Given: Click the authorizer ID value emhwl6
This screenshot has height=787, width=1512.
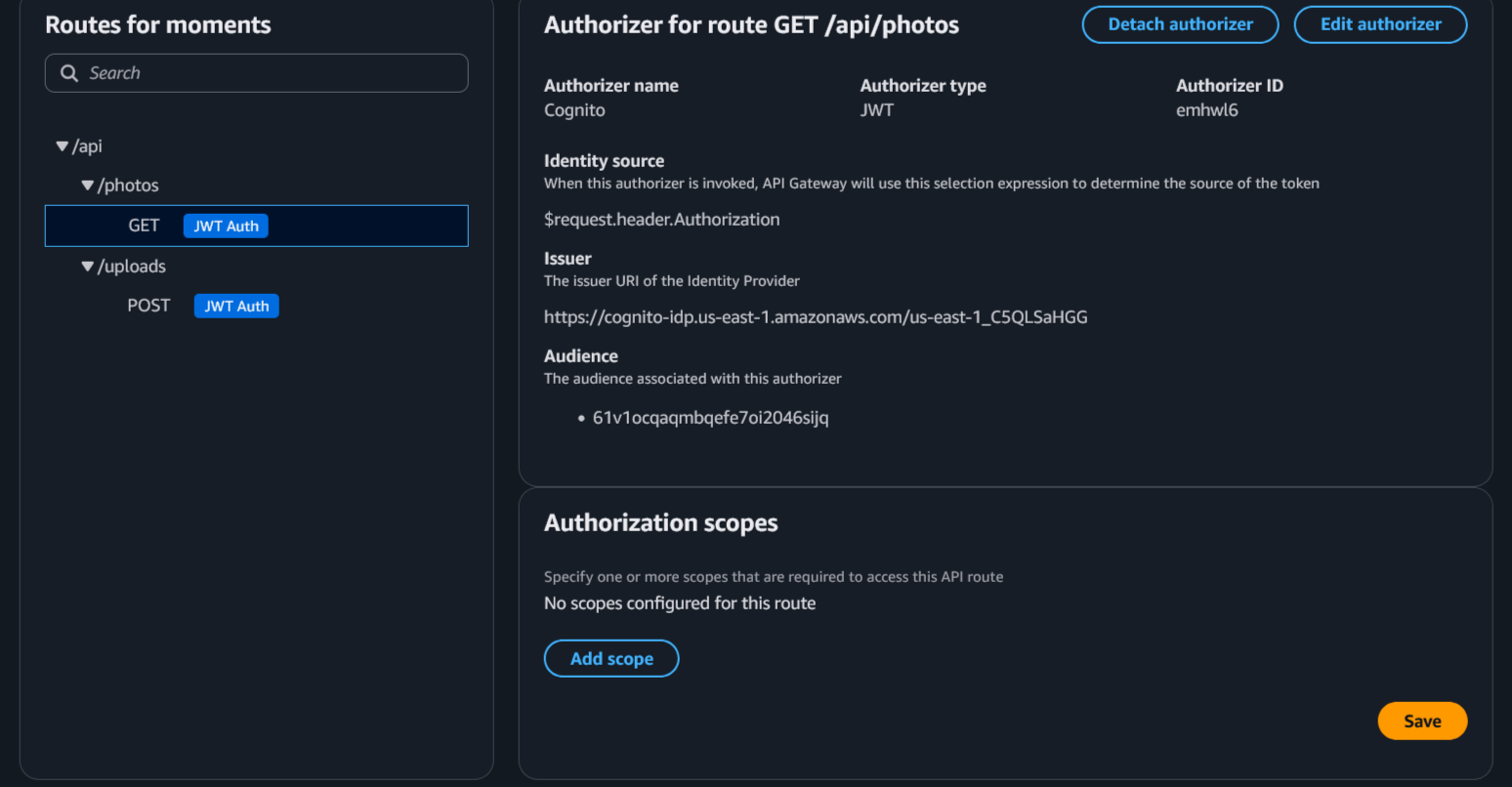Looking at the screenshot, I should [1206, 110].
